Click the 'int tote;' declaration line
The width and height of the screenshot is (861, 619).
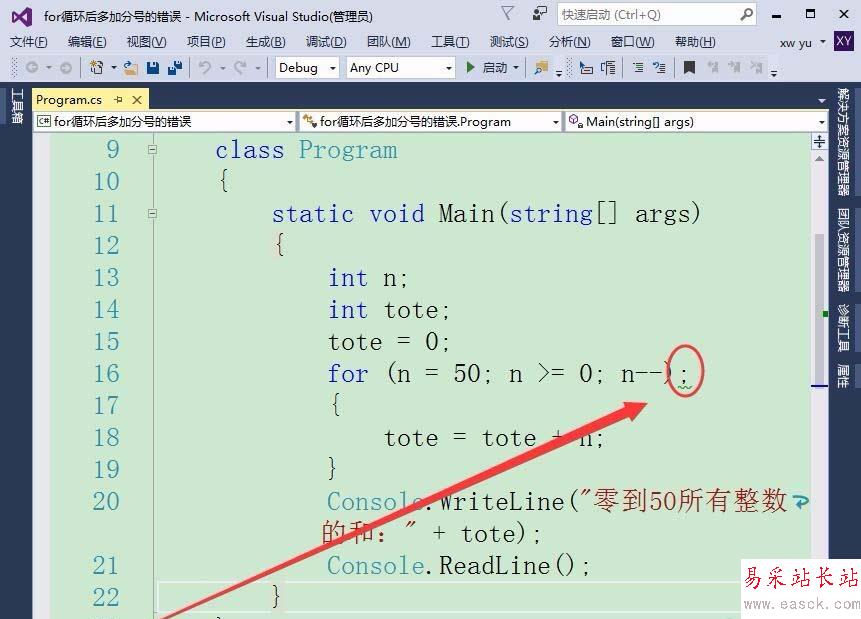click(x=389, y=310)
